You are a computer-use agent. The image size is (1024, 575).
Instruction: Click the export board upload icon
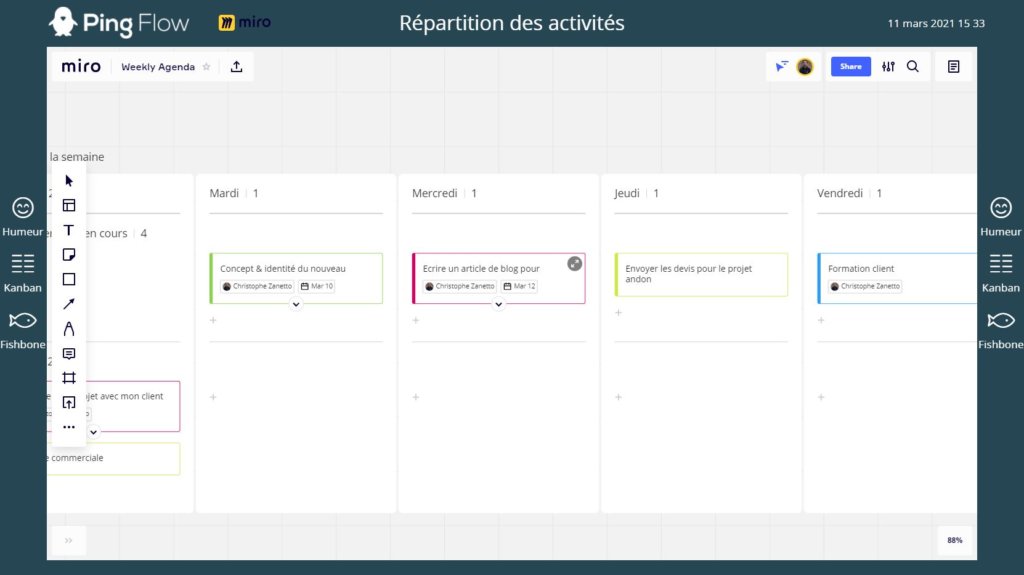(x=236, y=67)
